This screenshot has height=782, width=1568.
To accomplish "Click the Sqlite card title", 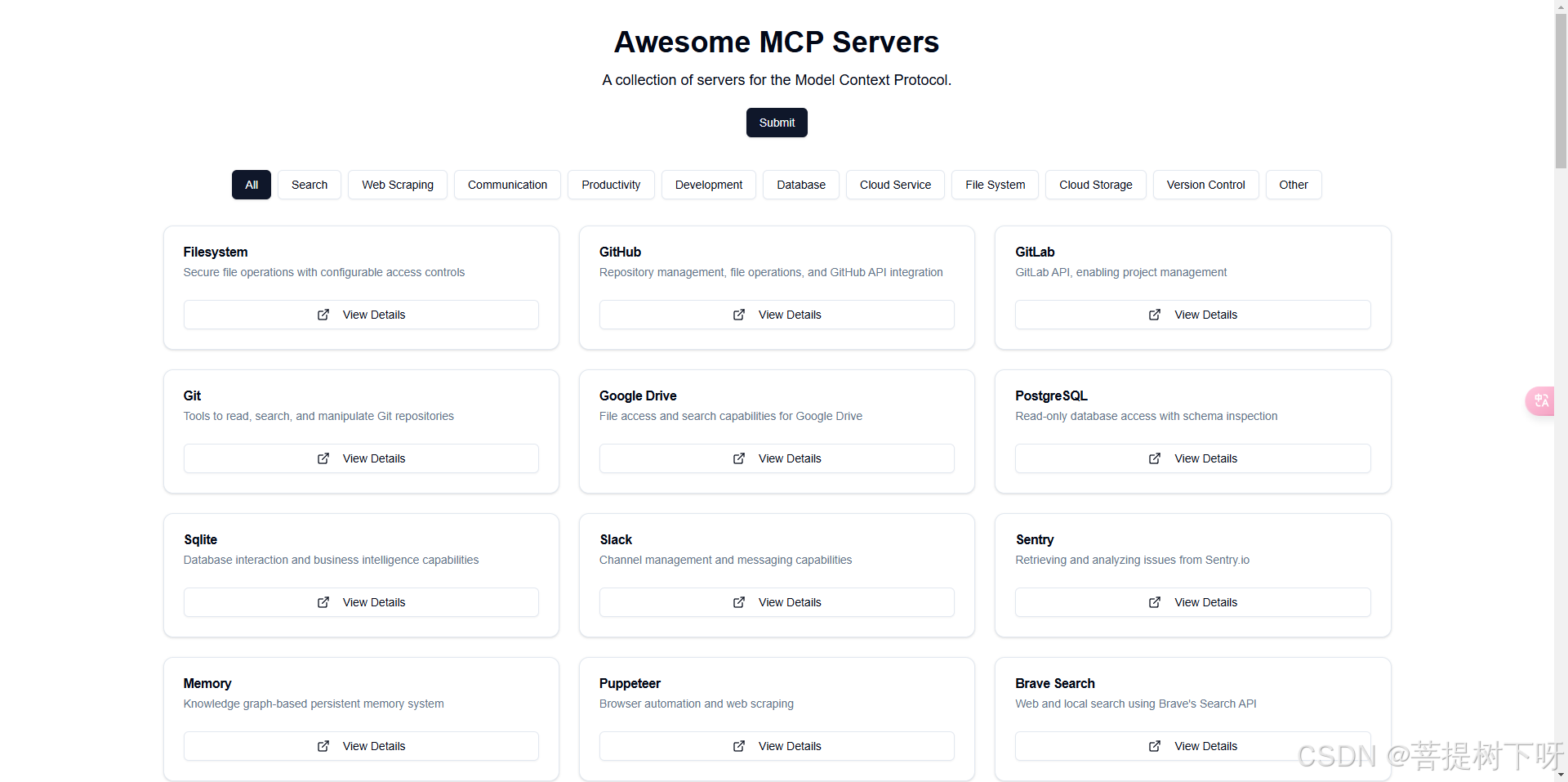I will tap(200, 539).
